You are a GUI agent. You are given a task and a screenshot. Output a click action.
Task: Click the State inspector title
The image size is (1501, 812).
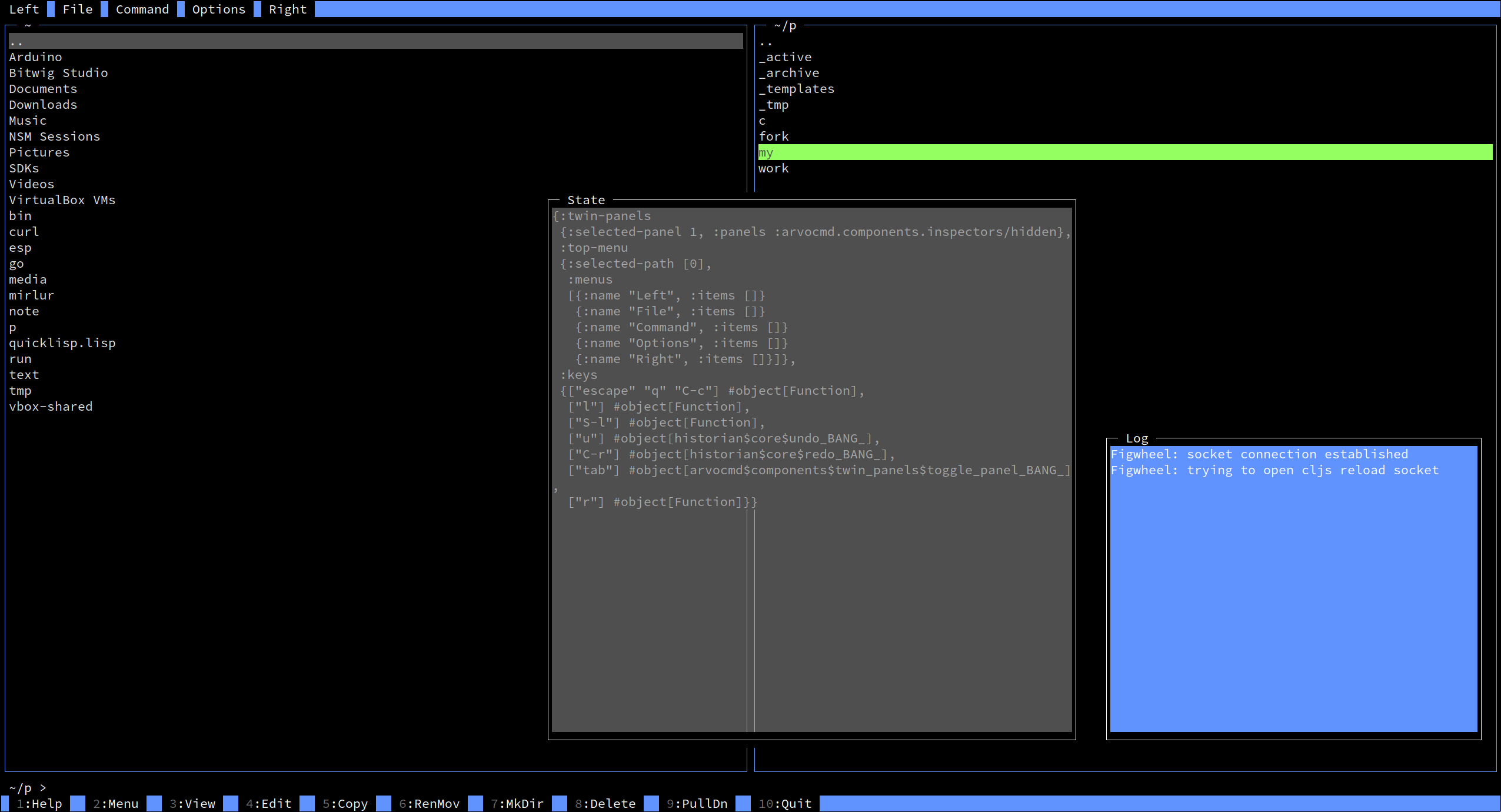coord(586,200)
